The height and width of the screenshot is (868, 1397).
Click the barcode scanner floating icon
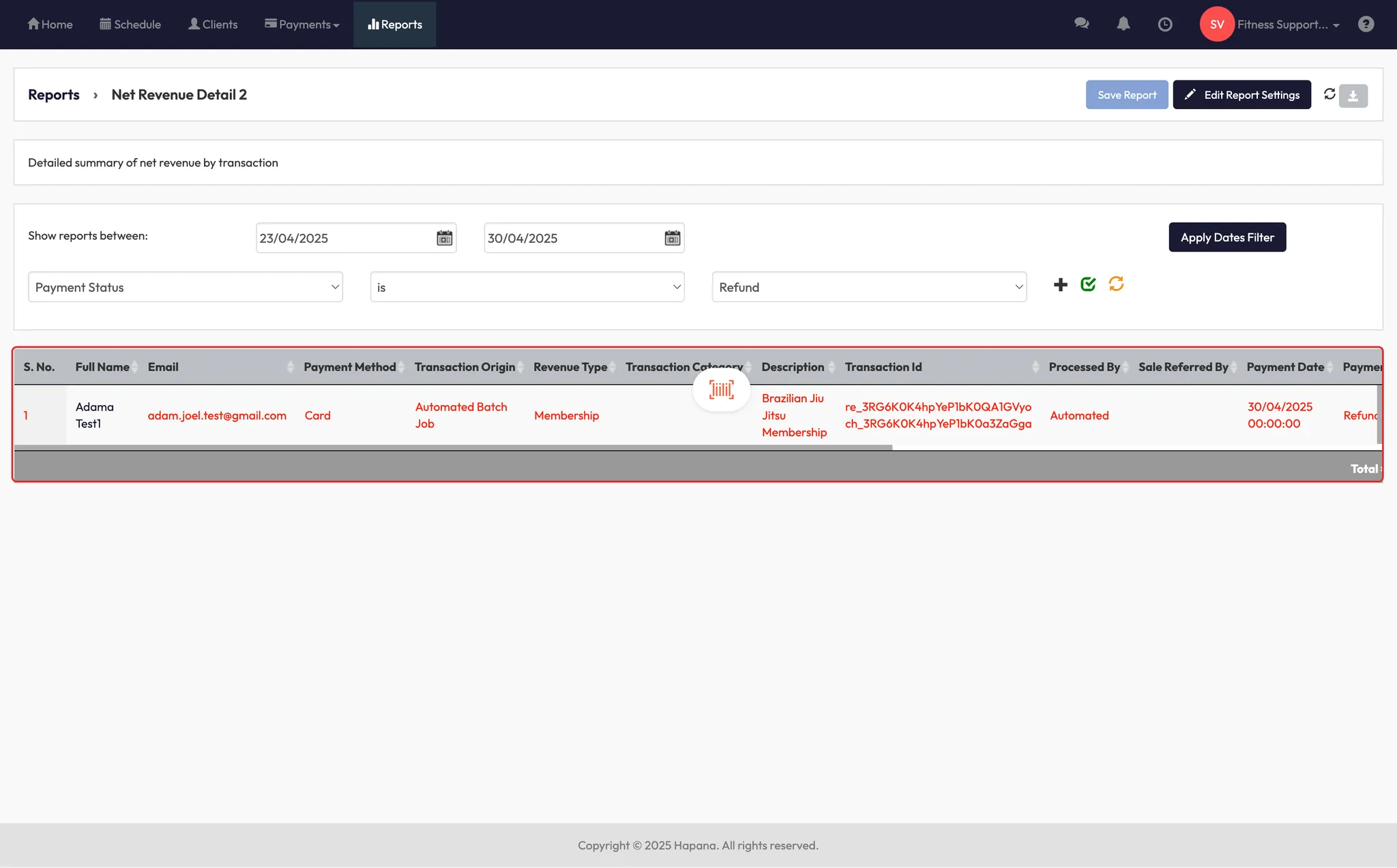point(721,390)
